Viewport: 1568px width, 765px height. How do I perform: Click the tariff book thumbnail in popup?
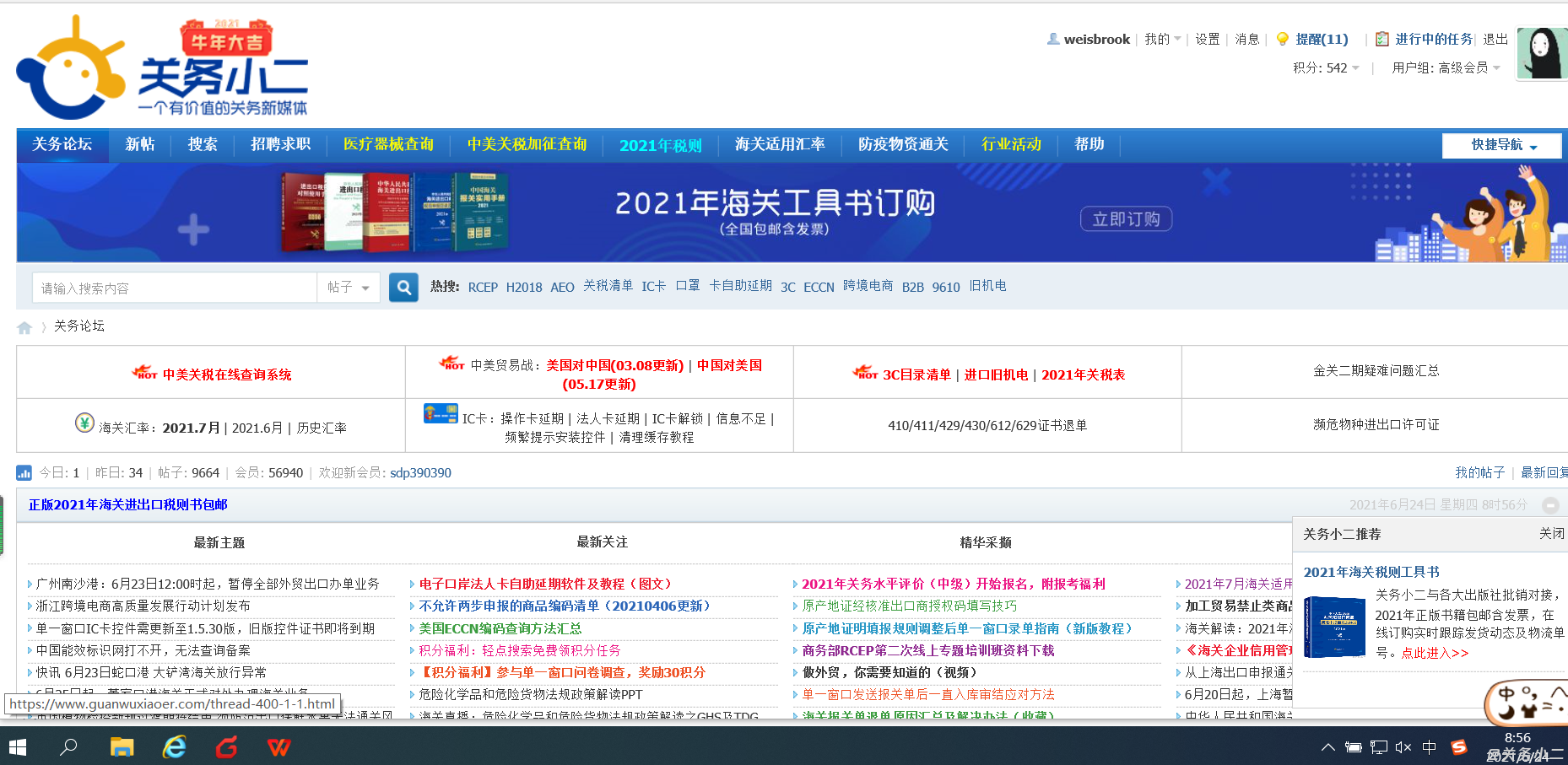point(1334,628)
